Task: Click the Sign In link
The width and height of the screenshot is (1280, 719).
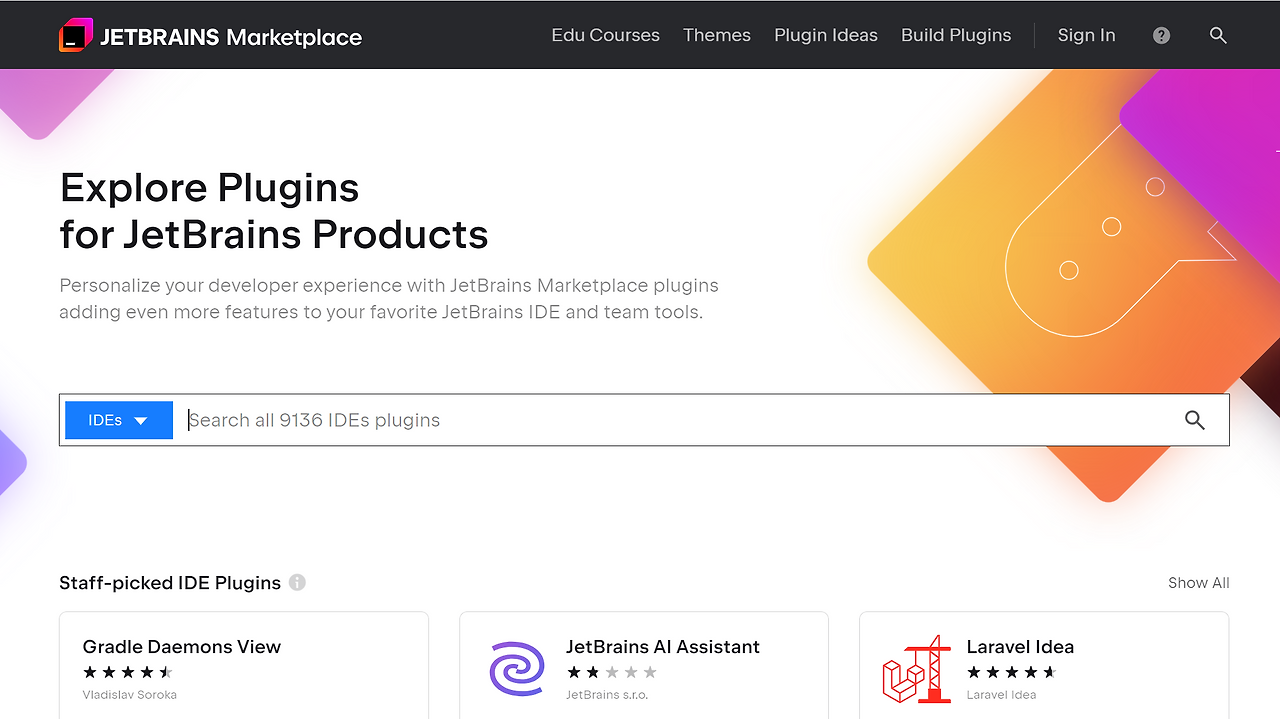Action: (1086, 35)
